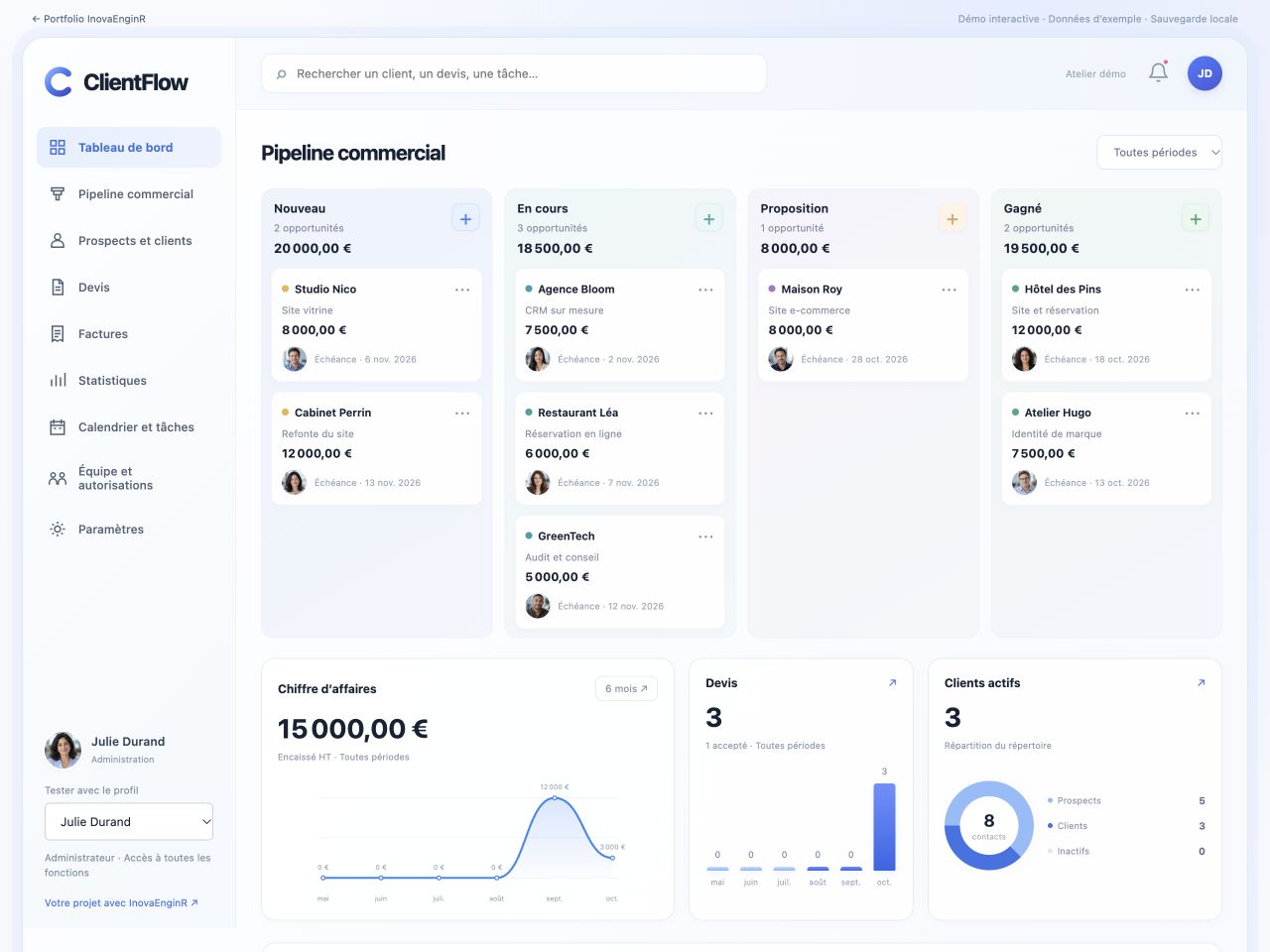1270x952 pixels.
Task: Click the ClientFlow logo
Action: pyautogui.click(x=117, y=82)
